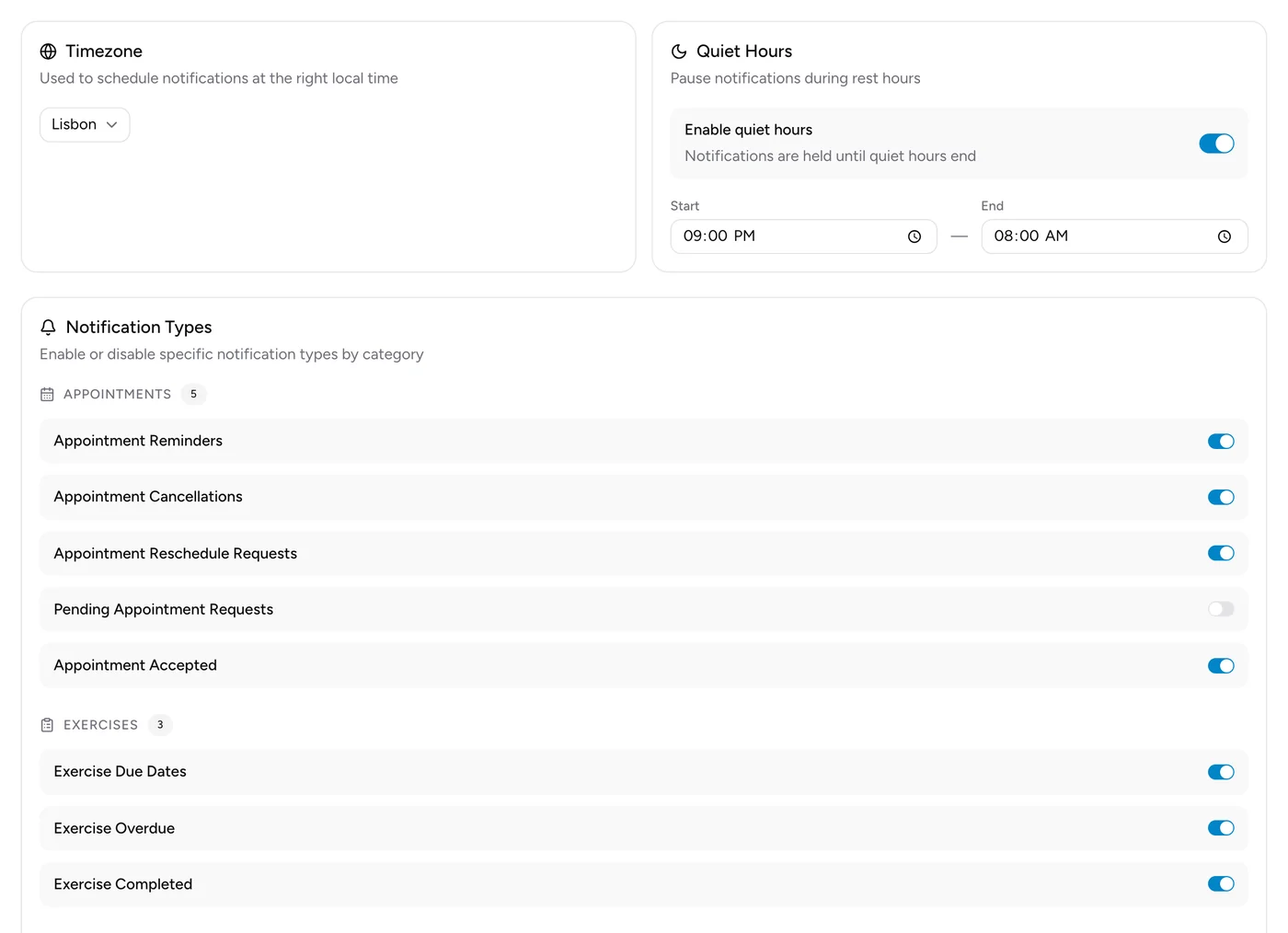This screenshot has height=933, width=1288.
Task: Click the Notifications are held until quiet hours end text
Action: tap(830, 156)
